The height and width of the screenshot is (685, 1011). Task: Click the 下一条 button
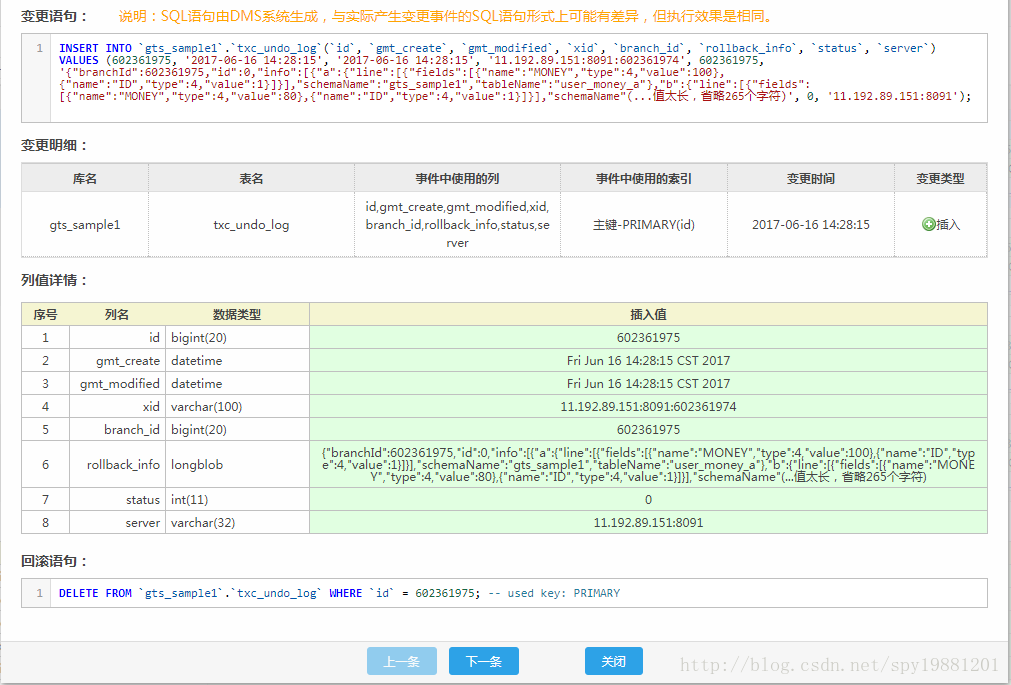click(483, 661)
